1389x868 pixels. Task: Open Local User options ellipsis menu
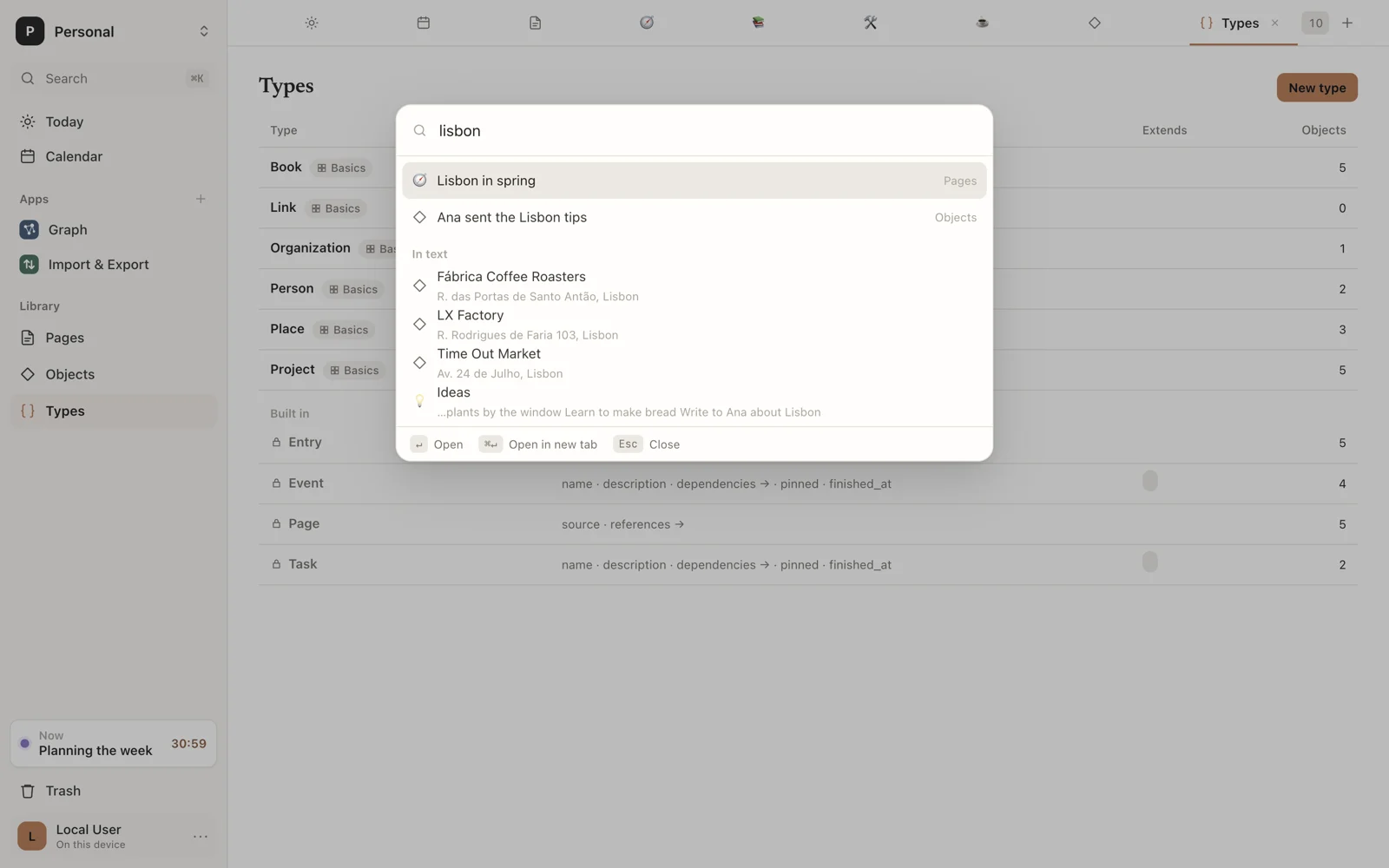coord(201,837)
